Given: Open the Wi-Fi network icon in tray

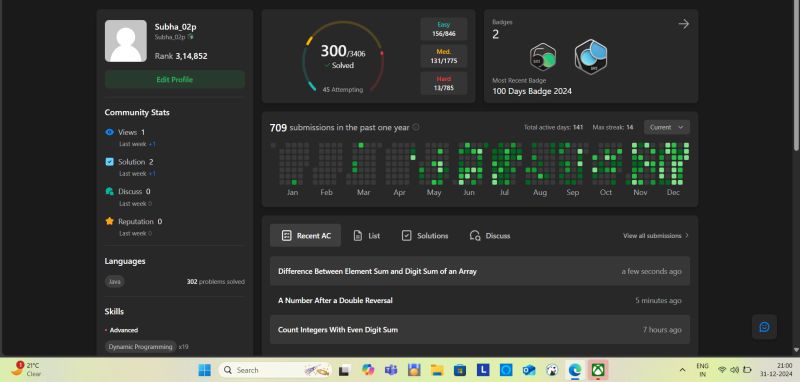Looking at the screenshot, I should coord(722,370).
